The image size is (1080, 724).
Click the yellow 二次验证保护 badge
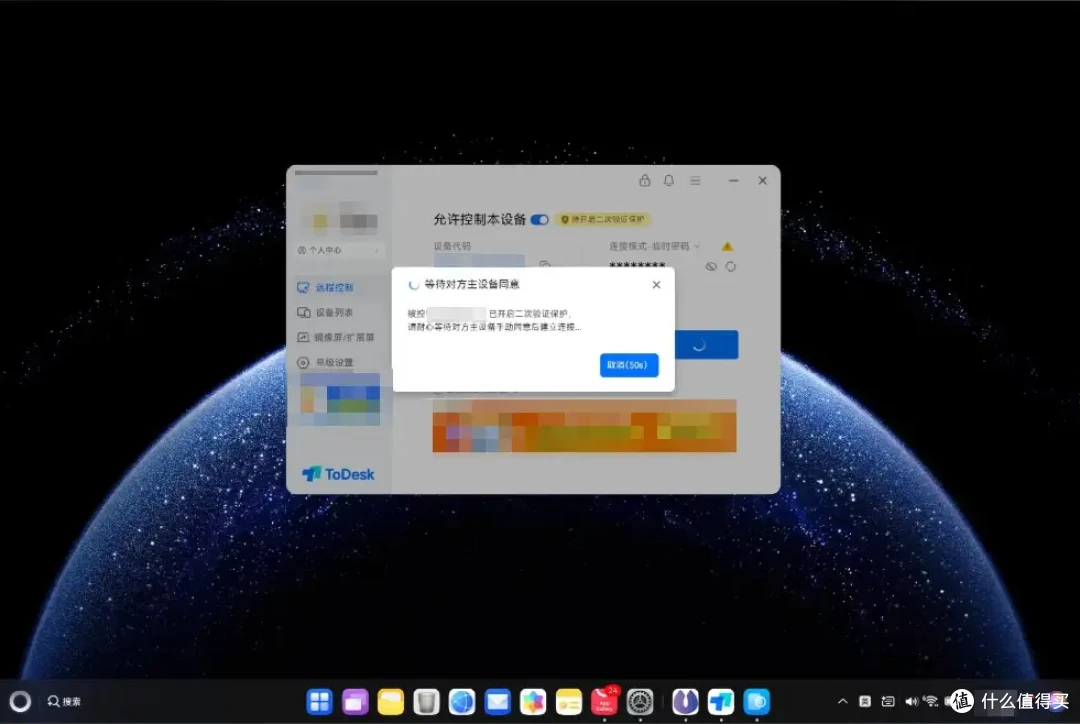click(x=603, y=220)
